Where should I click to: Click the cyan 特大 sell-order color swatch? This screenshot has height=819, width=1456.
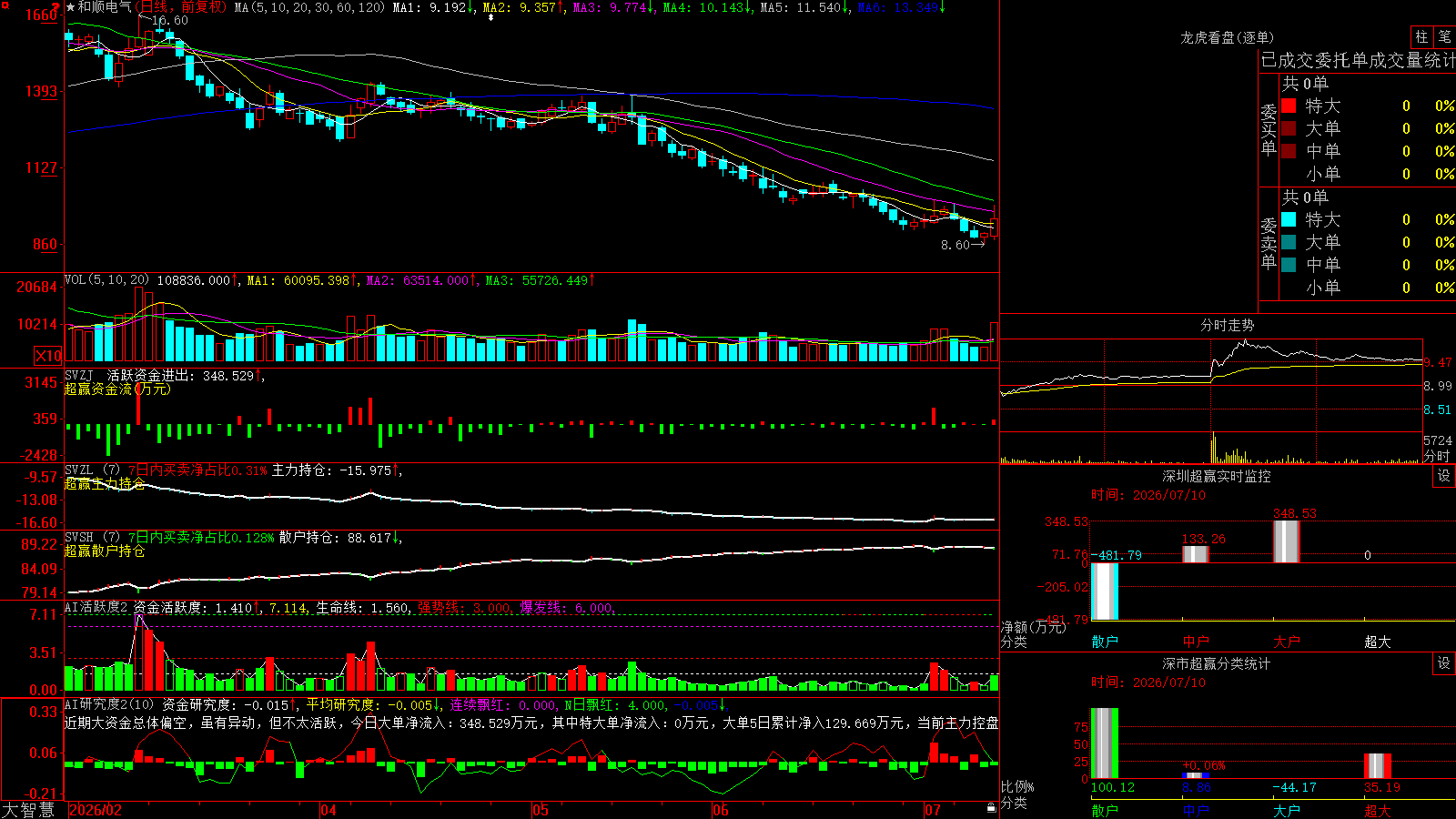(x=1289, y=219)
